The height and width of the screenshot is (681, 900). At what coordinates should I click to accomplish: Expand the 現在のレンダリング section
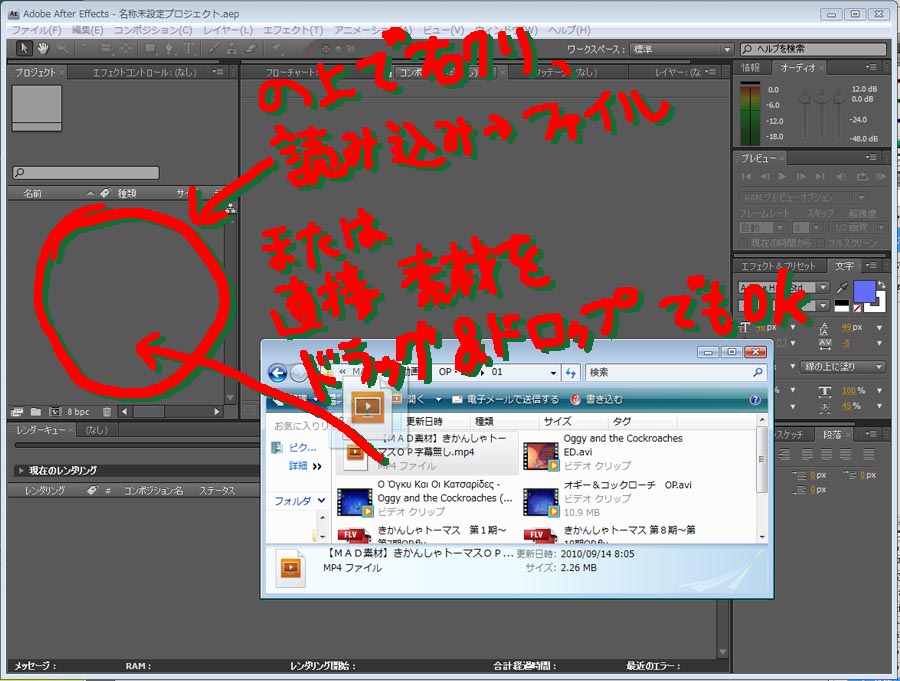click(21, 471)
